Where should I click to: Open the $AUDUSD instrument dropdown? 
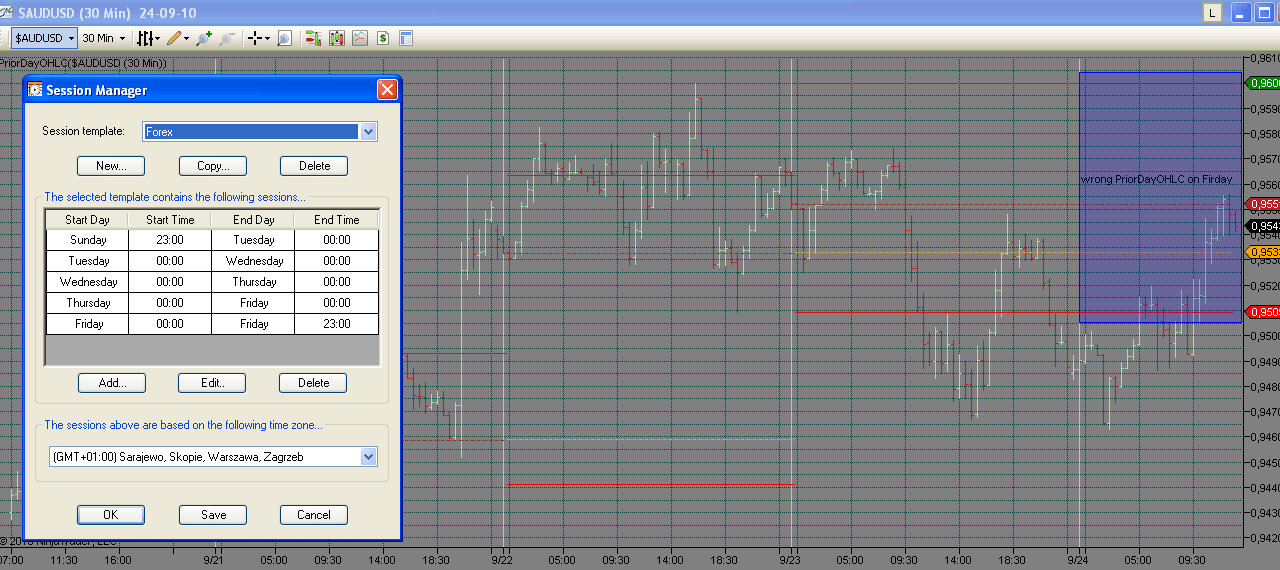pos(44,38)
